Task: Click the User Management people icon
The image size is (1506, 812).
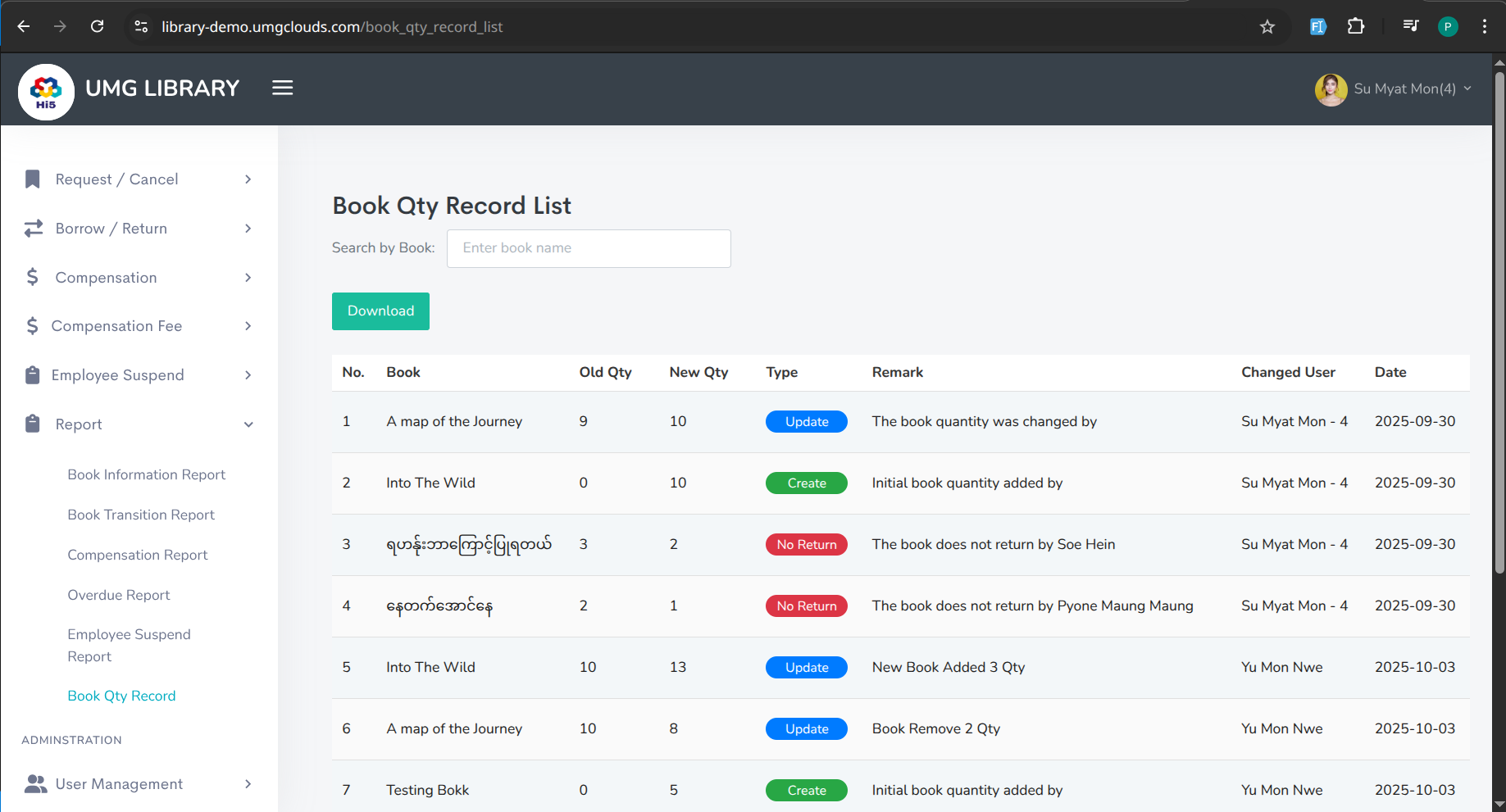Action: [35, 784]
